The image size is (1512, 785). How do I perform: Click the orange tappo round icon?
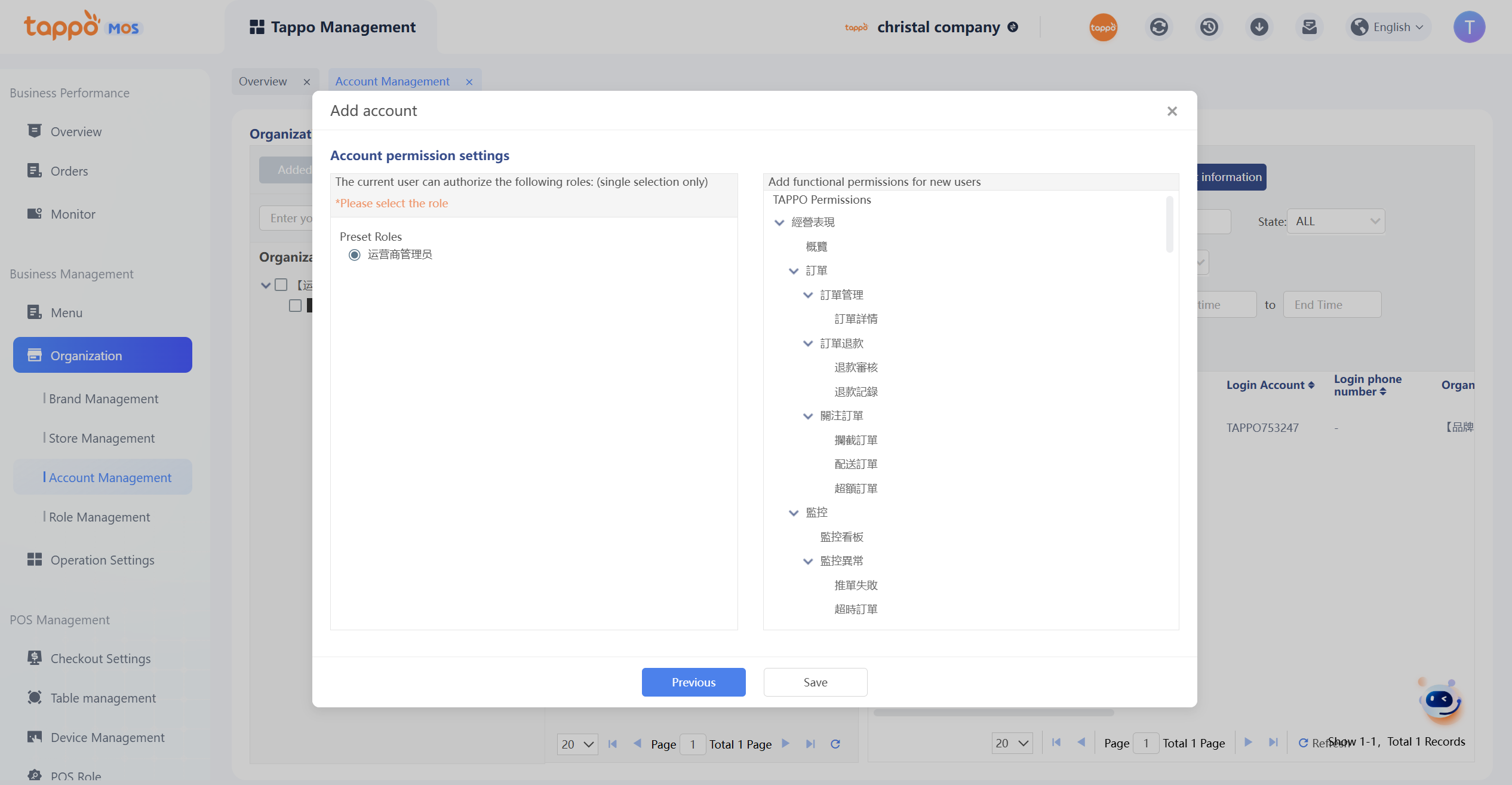1103,27
